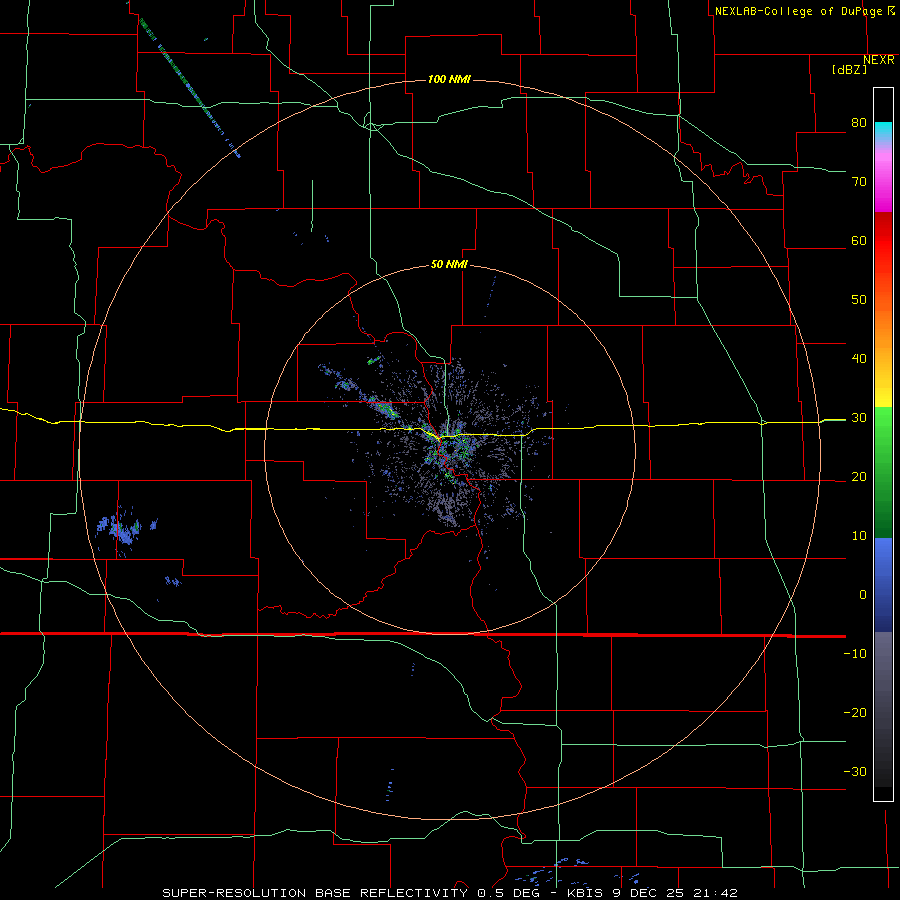Click the [dBZ] legend unit label
The image size is (900, 900).
(x=849, y=70)
